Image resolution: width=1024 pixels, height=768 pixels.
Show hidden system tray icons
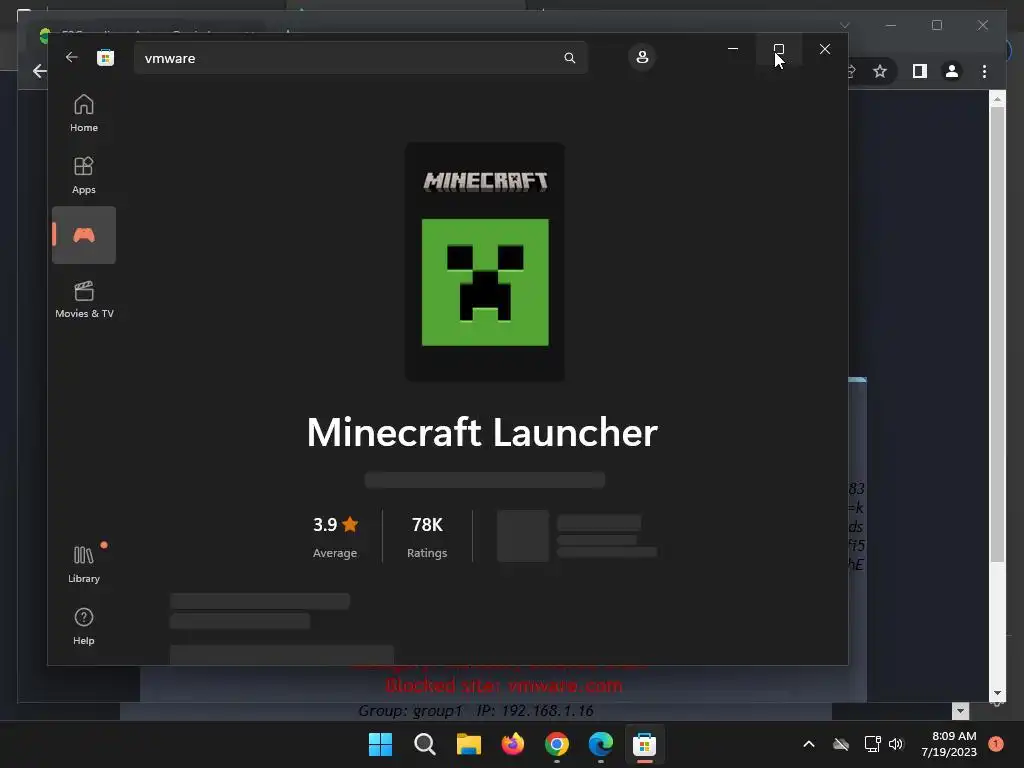(x=808, y=744)
